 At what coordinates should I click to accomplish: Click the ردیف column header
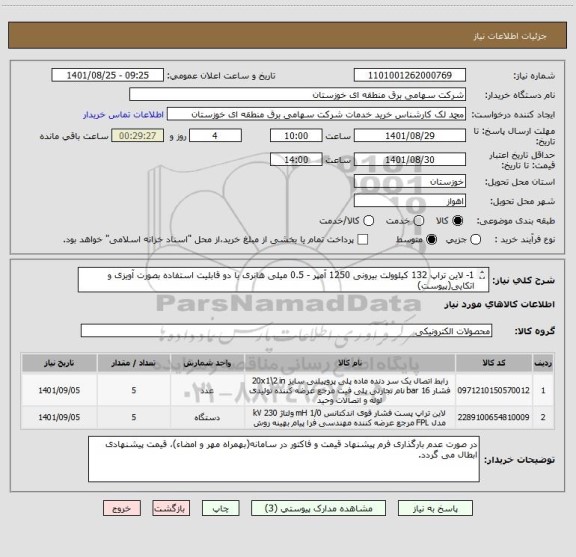(543, 363)
